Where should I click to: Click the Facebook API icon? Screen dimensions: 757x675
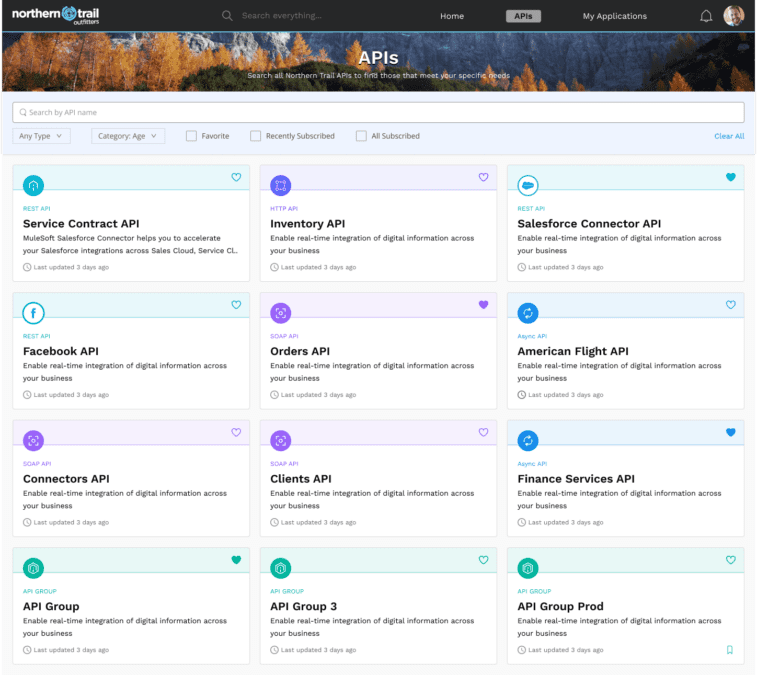coord(33,313)
